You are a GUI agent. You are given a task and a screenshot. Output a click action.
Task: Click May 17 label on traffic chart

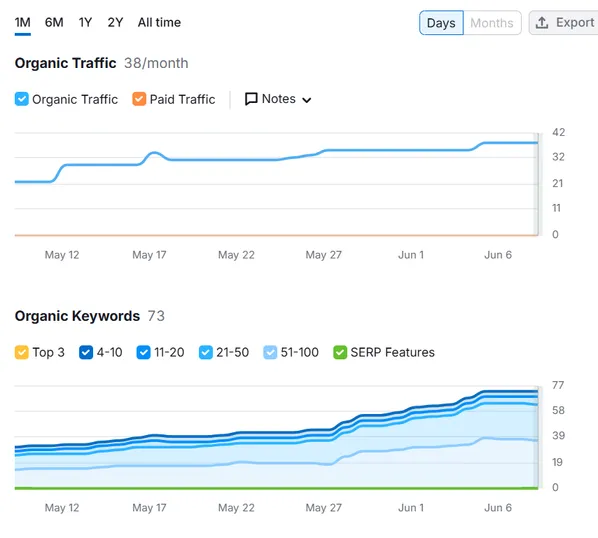149,255
